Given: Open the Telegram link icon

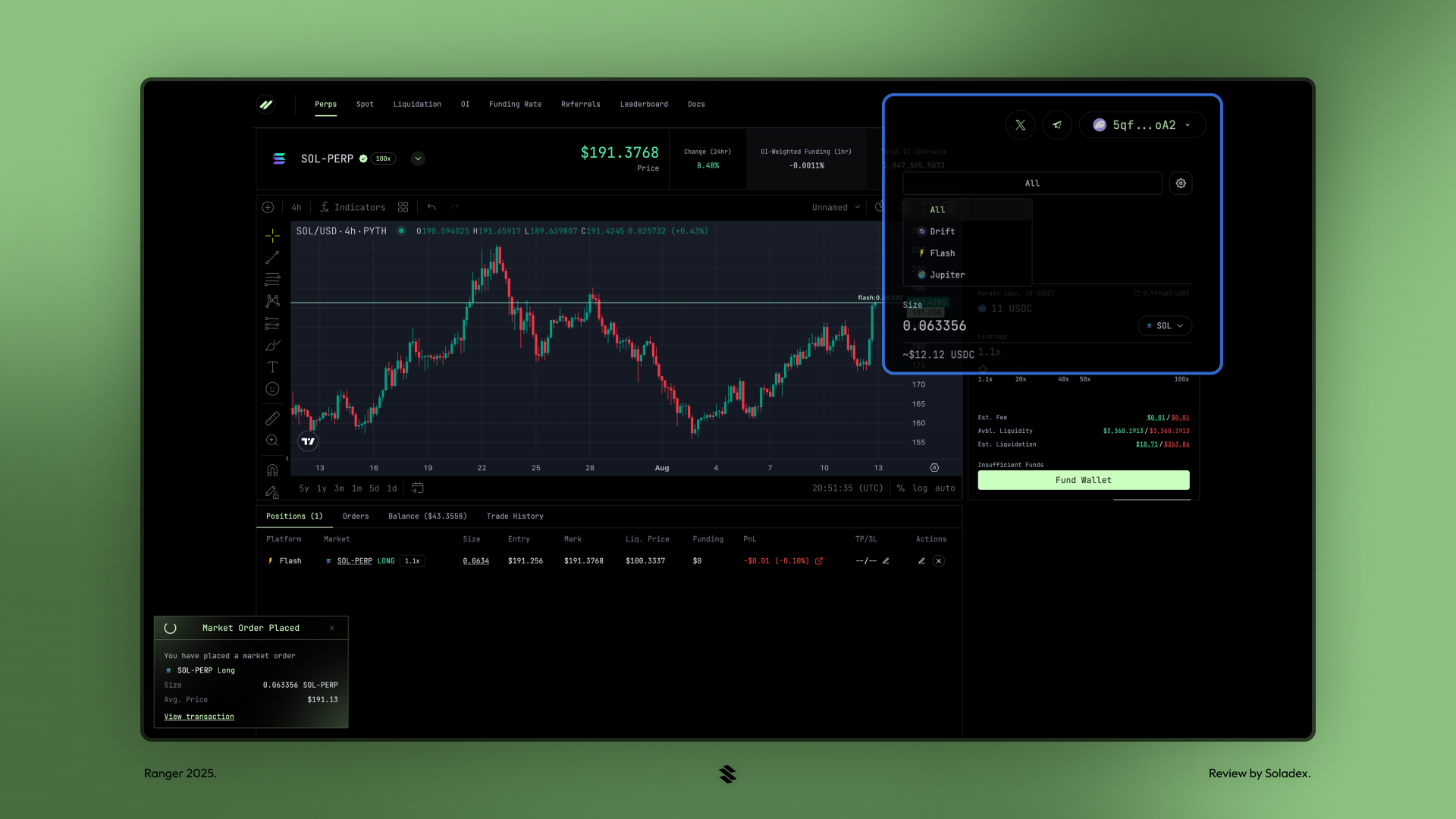Looking at the screenshot, I should [1056, 125].
